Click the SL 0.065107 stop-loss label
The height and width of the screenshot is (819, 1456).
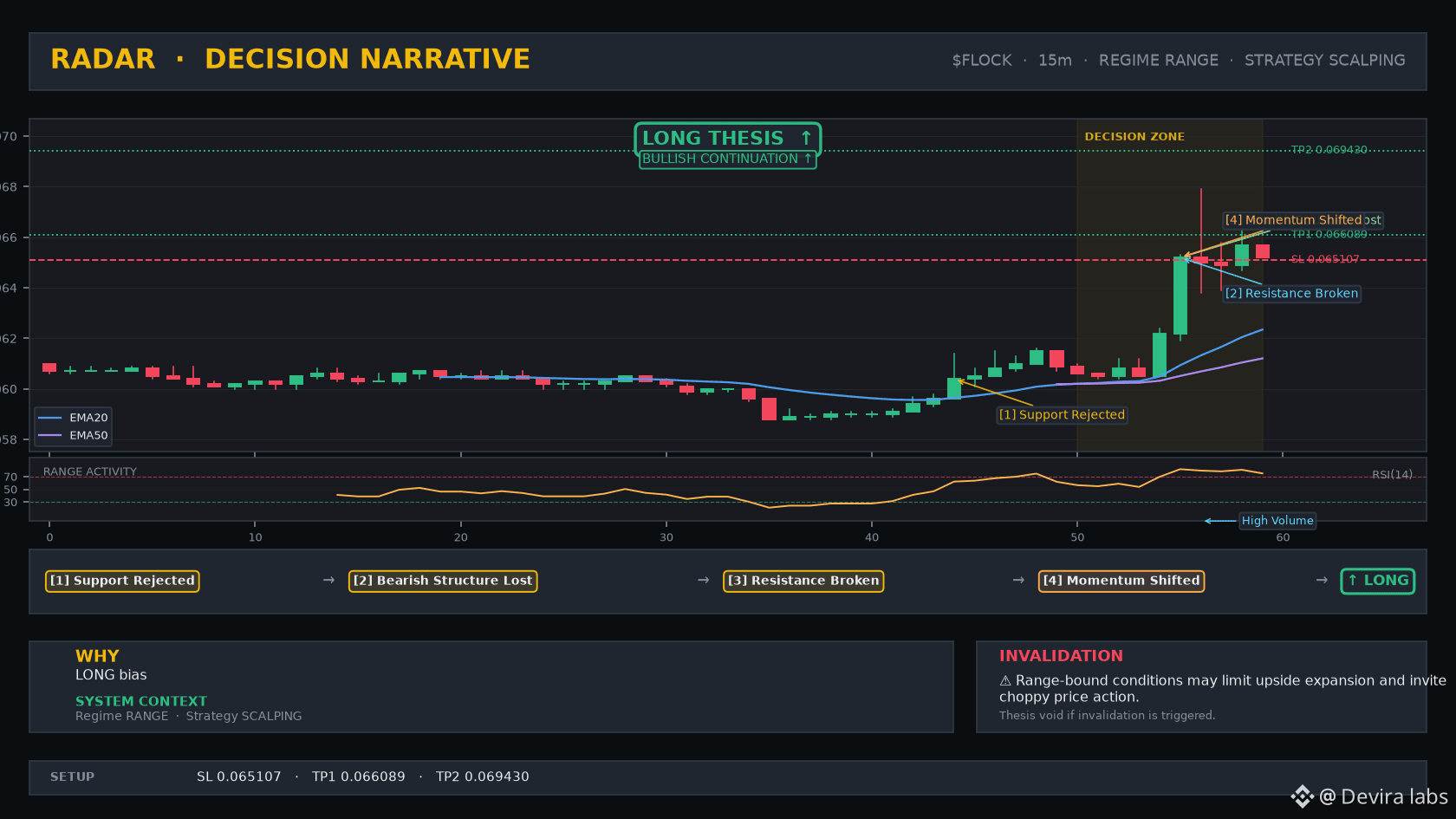[x=1325, y=259]
